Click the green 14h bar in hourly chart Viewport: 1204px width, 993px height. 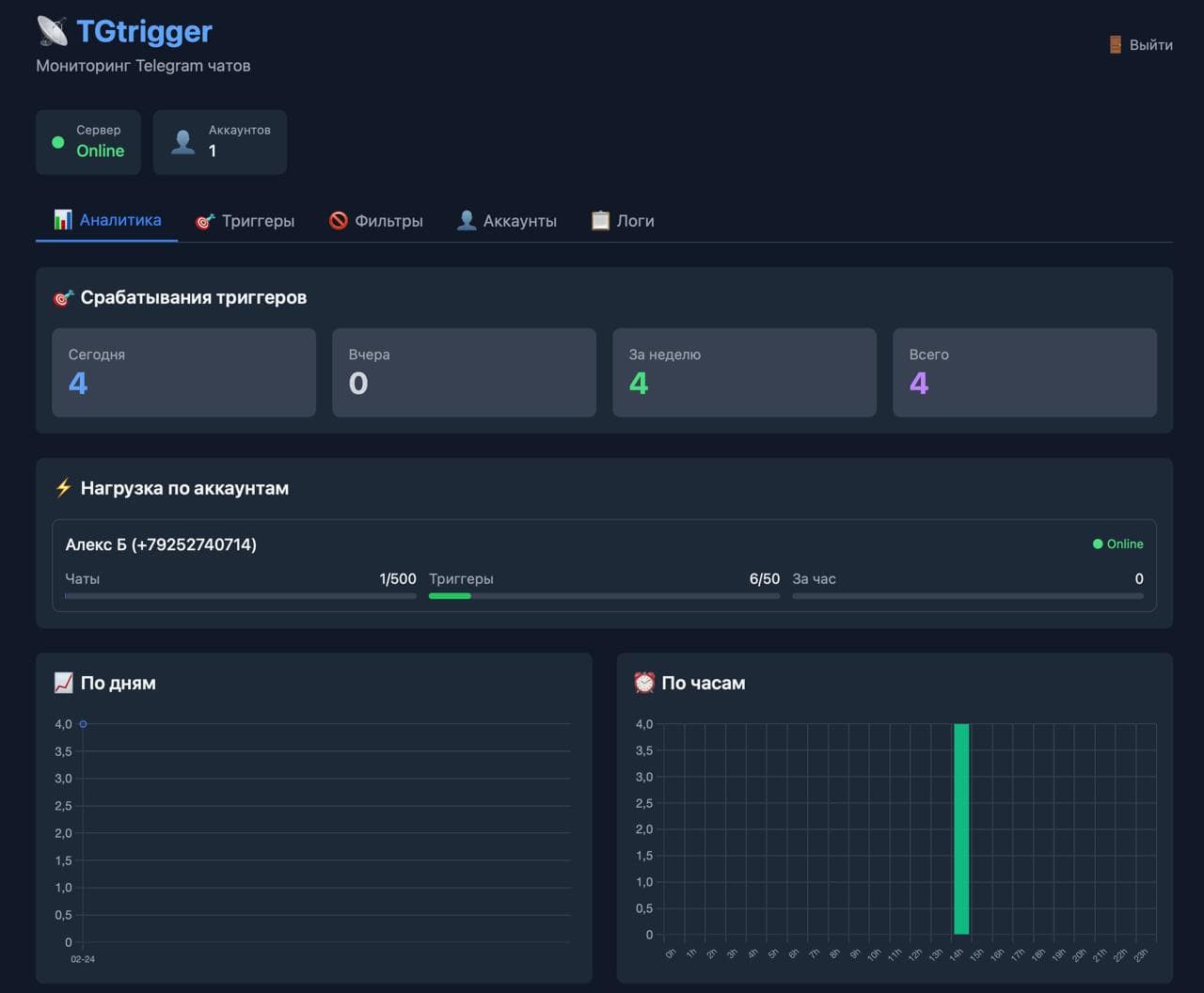tap(961, 827)
